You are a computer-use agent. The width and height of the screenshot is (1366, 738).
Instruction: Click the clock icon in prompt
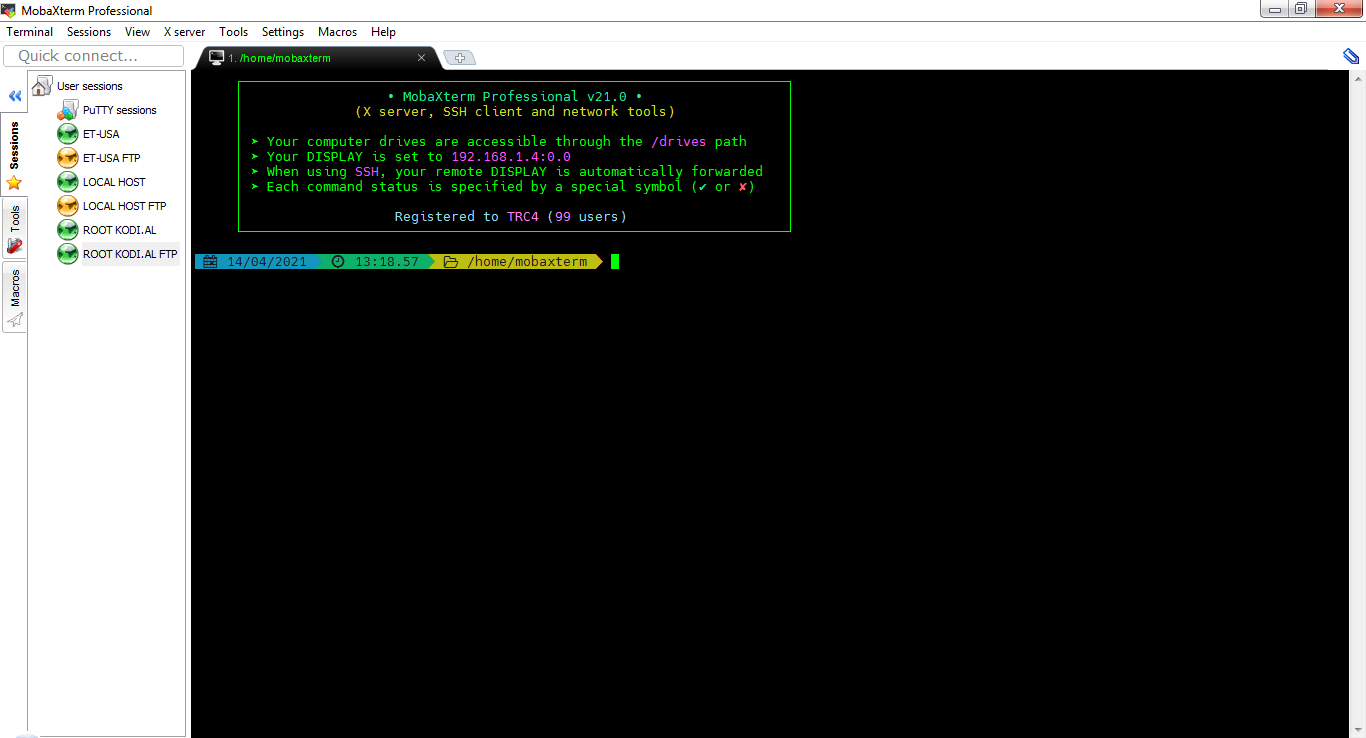point(338,262)
